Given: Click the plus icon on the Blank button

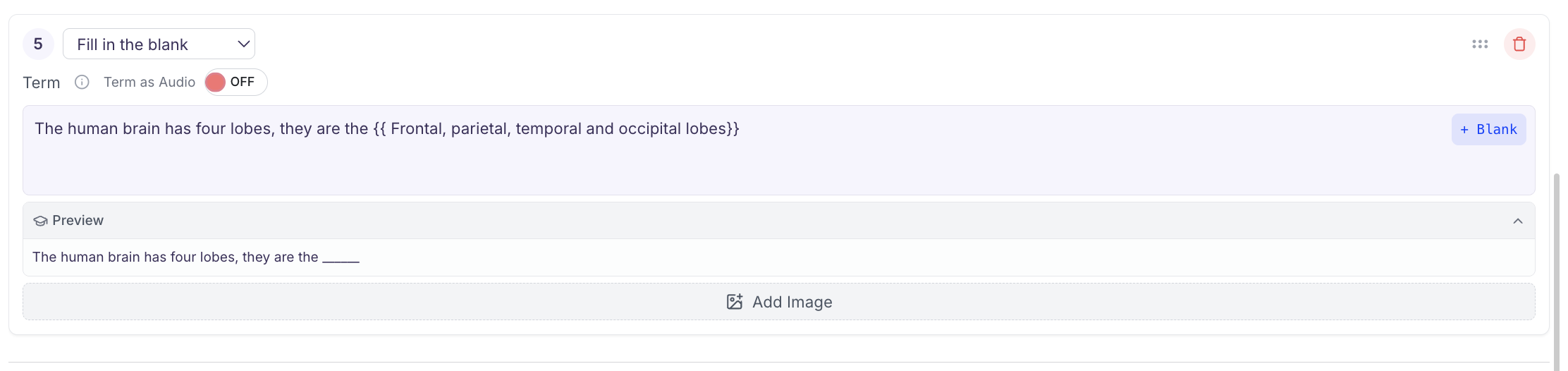Looking at the screenshot, I should coord(1464,130).
